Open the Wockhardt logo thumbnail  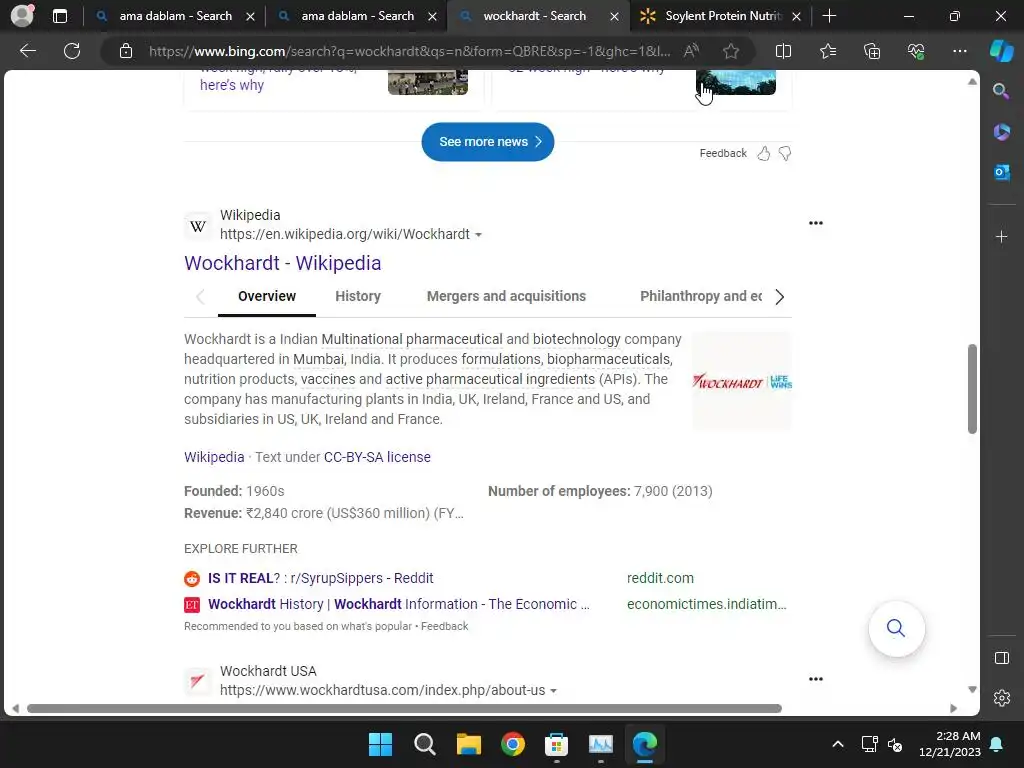point(742,381)
